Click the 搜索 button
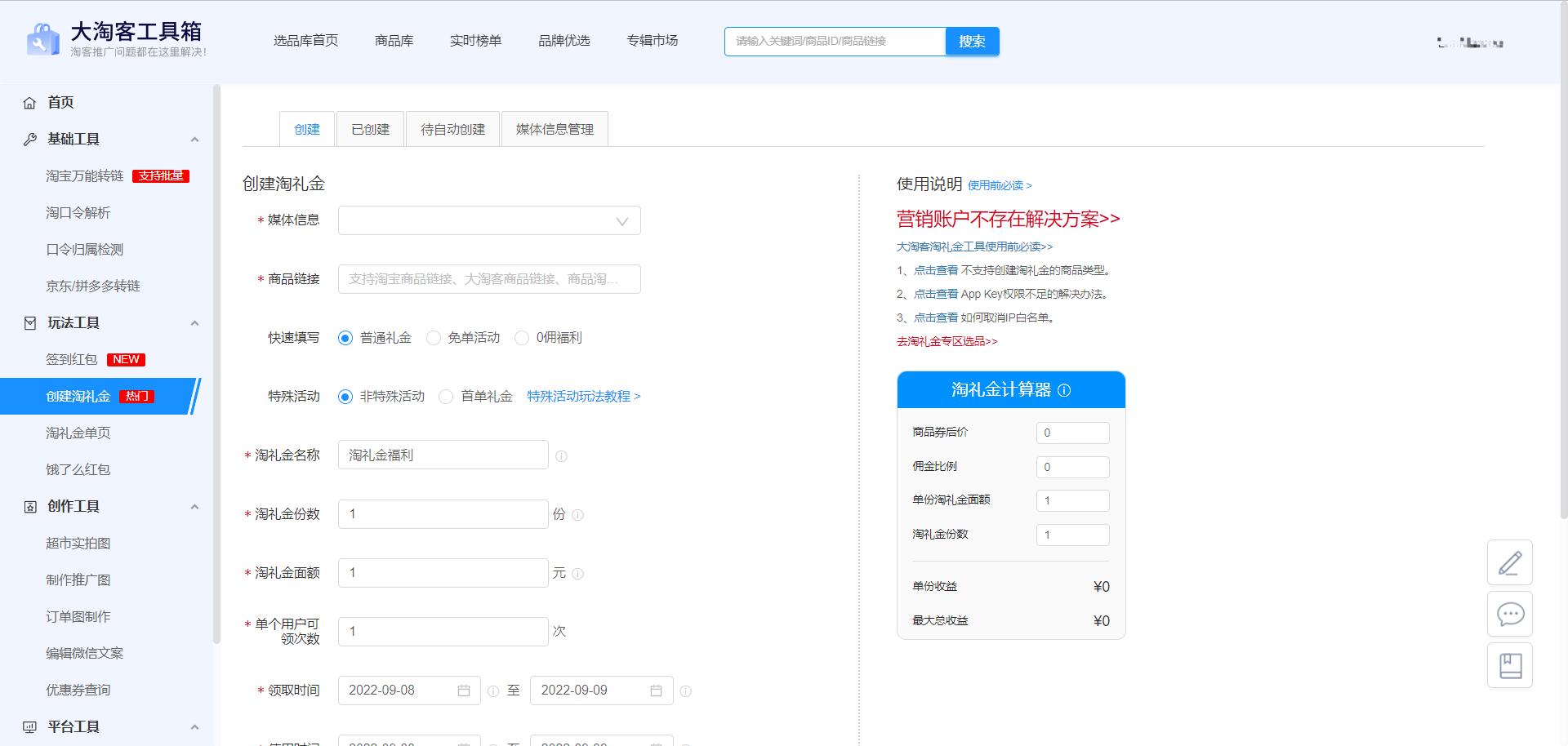This screenshot has height=746, width=1568. coord(972,42)
